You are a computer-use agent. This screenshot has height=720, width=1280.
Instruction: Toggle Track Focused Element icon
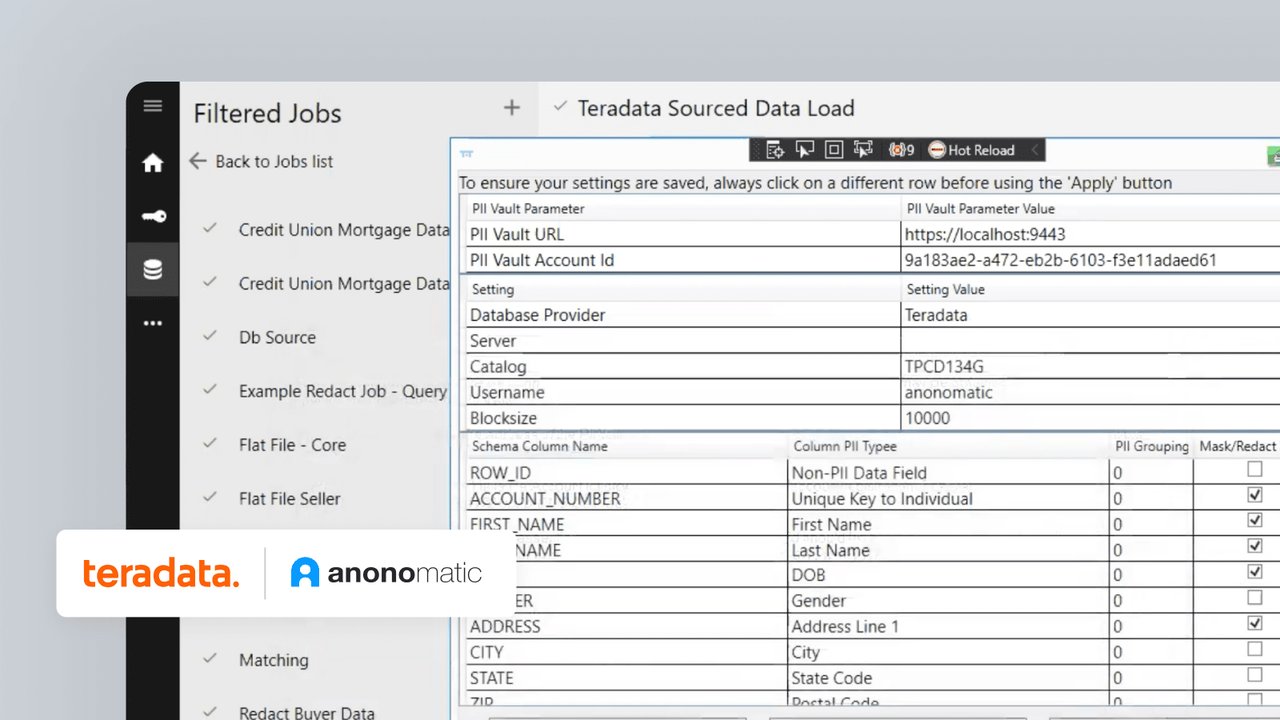click(x=863, y=150)
